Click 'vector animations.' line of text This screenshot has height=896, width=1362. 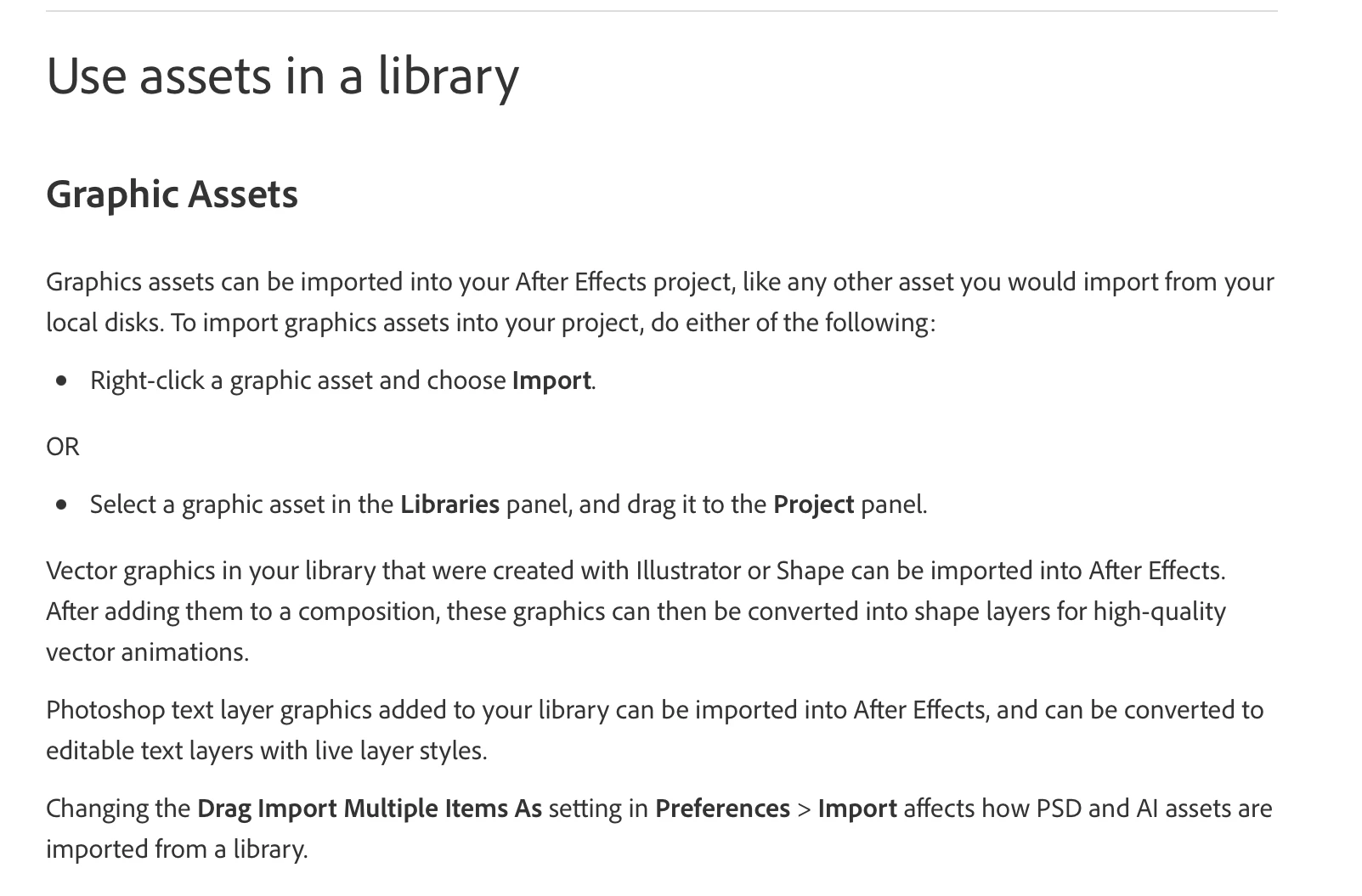148,652
